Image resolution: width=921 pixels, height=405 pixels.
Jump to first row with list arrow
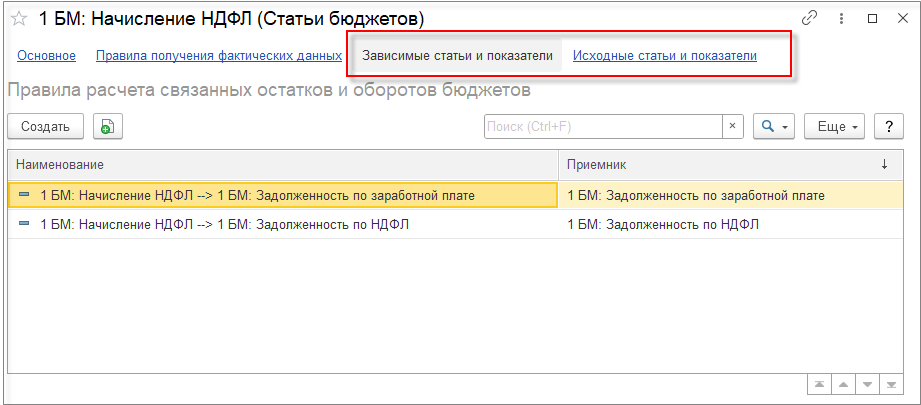pos(819,384)
